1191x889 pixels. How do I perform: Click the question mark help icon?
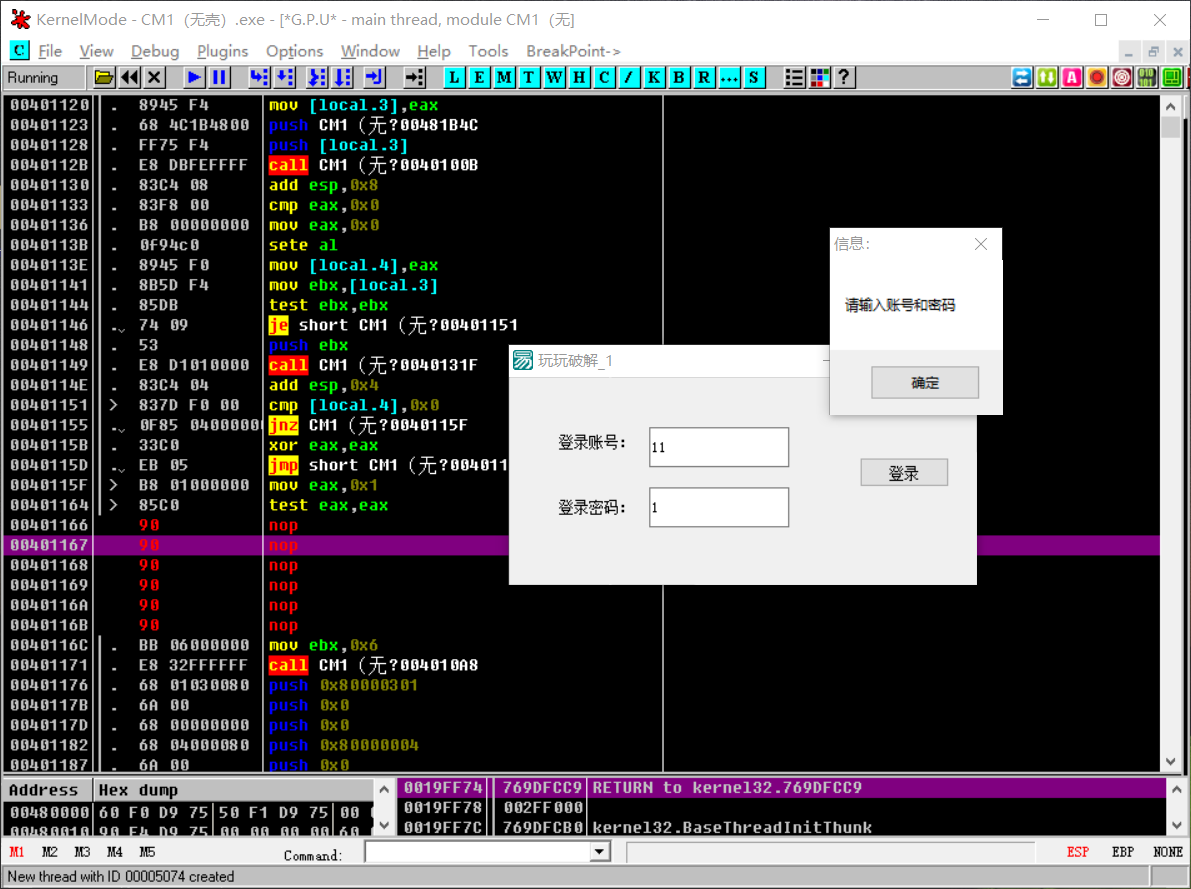click(x=845, y=77)
